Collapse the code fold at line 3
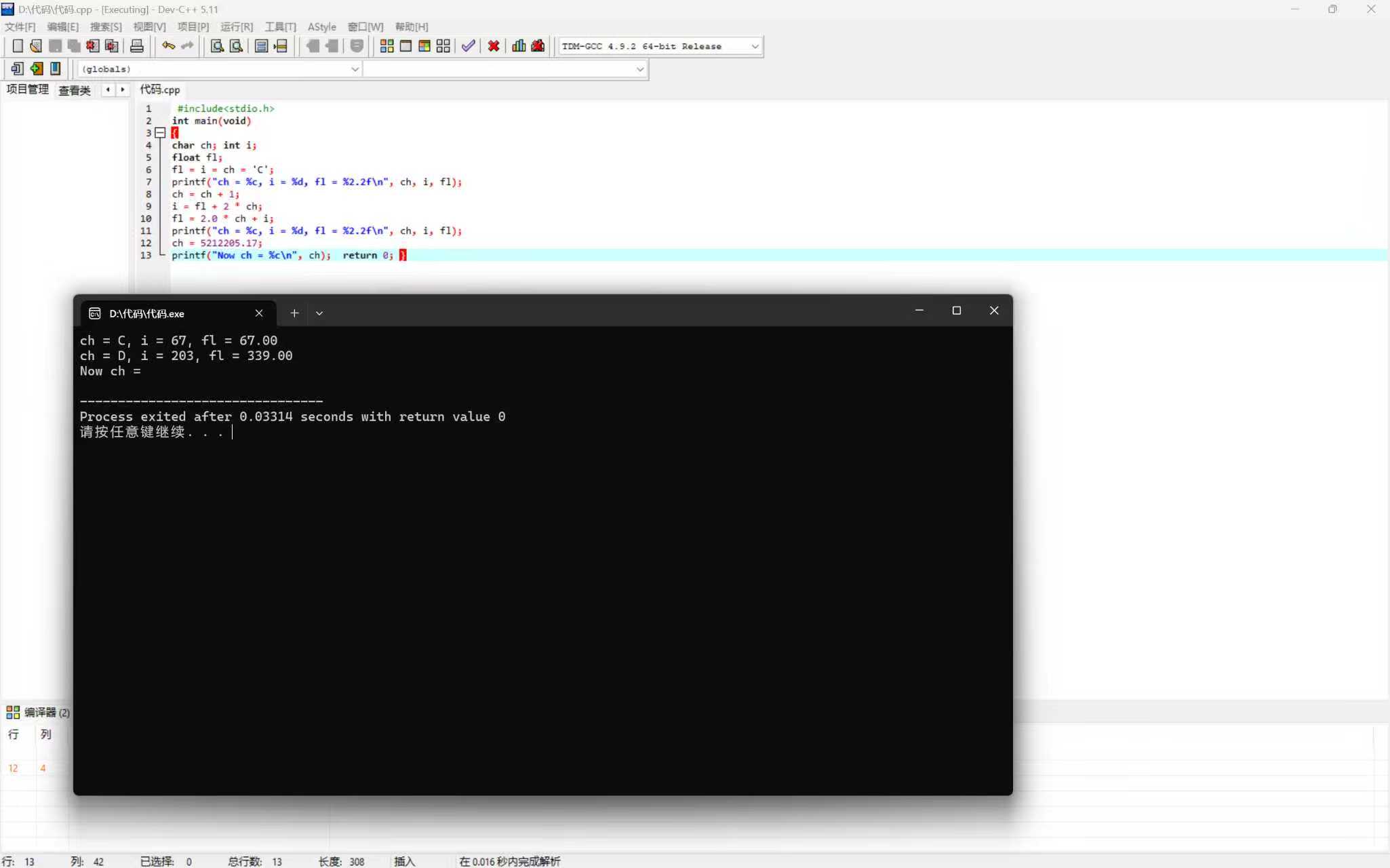Image resolution: width=1390 pixels, height=868 pixels. click(160, 133)
